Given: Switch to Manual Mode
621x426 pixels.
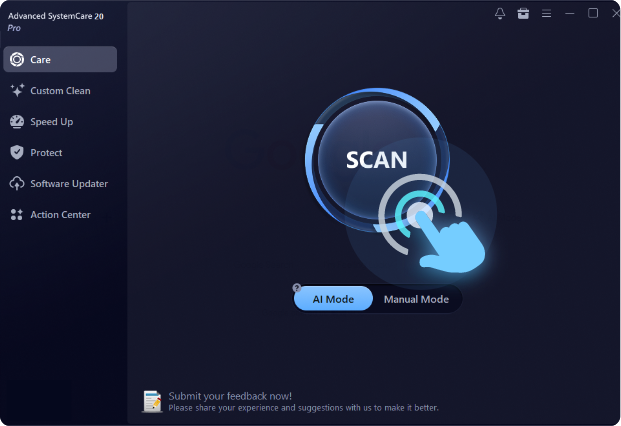Looking at the screenshot, I should 416,299.
